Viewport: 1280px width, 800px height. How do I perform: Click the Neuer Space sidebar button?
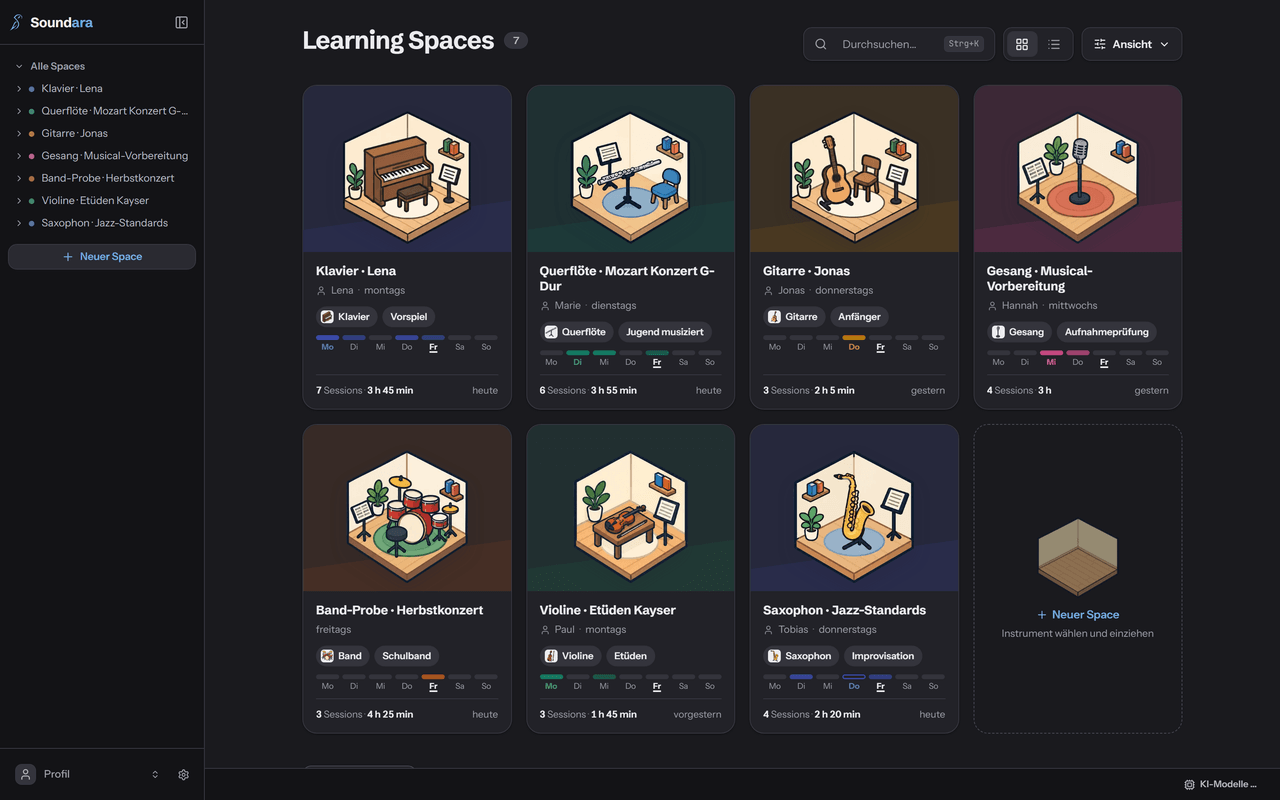click(x=102, y=257)
